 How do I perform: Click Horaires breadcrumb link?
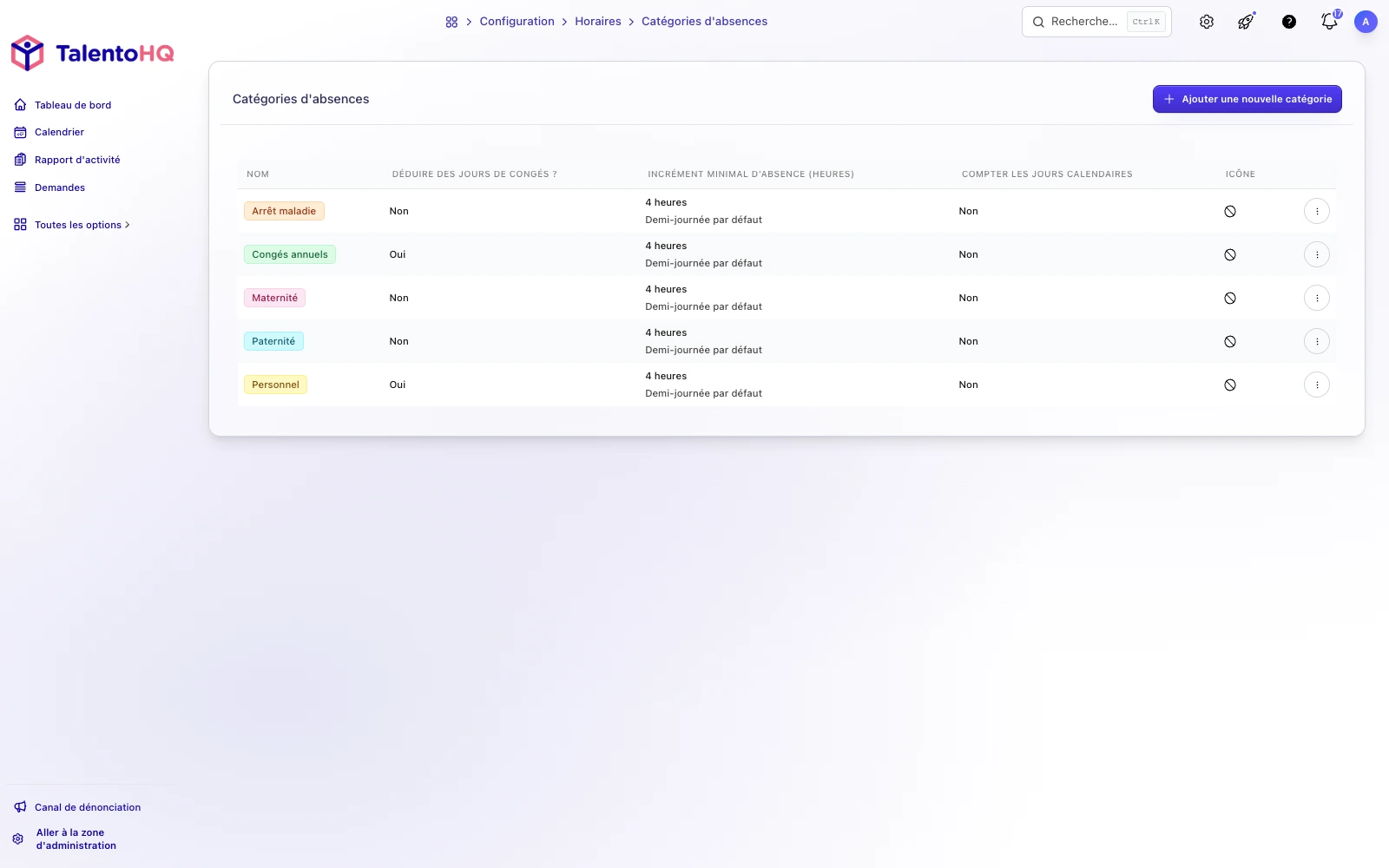point(598,22)
